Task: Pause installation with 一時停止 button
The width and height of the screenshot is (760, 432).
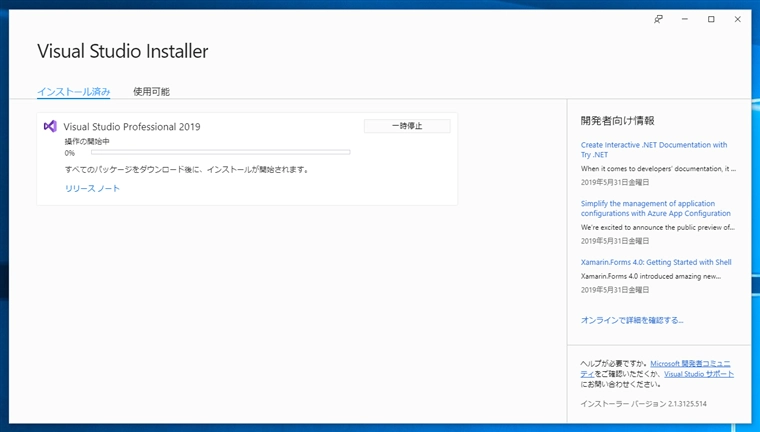Action: (x=407, y=126)
